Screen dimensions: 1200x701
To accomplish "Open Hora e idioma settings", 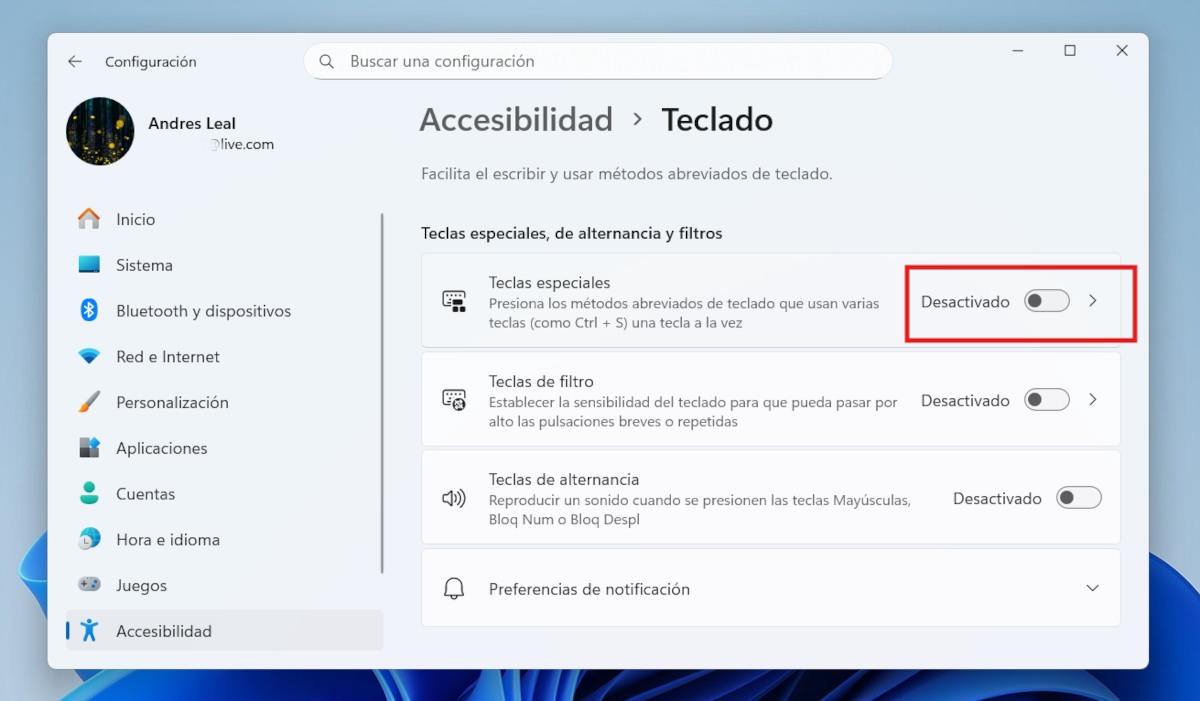I will 167,540.
